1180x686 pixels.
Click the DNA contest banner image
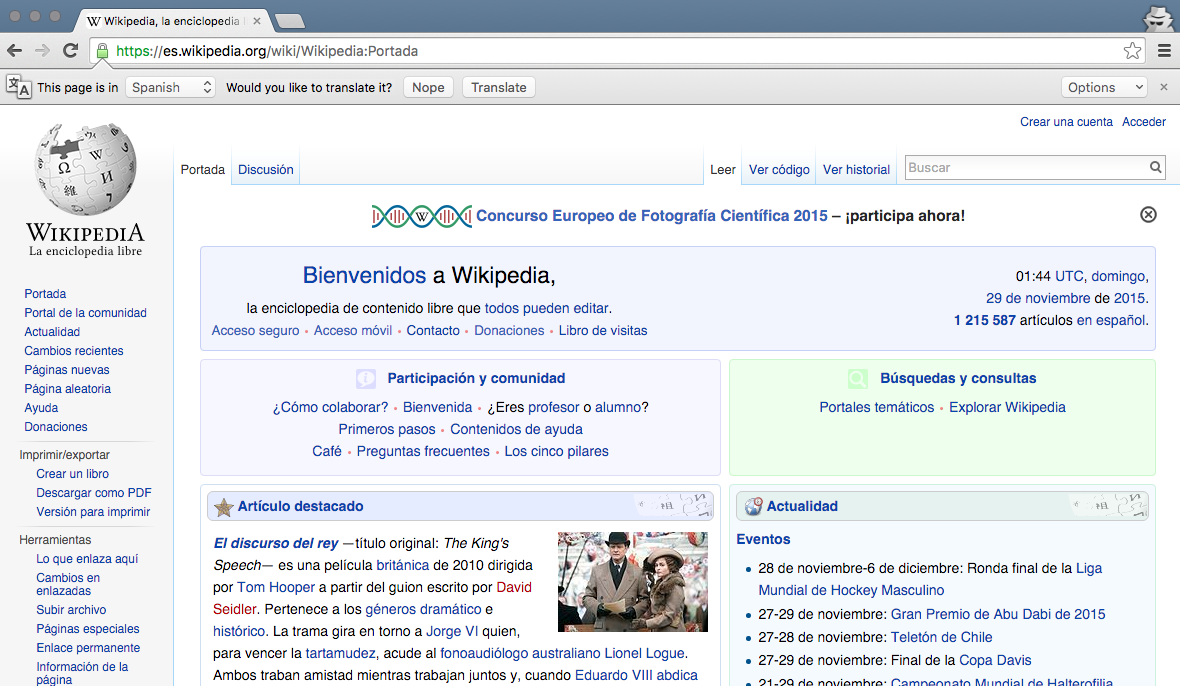coord(421,217)
